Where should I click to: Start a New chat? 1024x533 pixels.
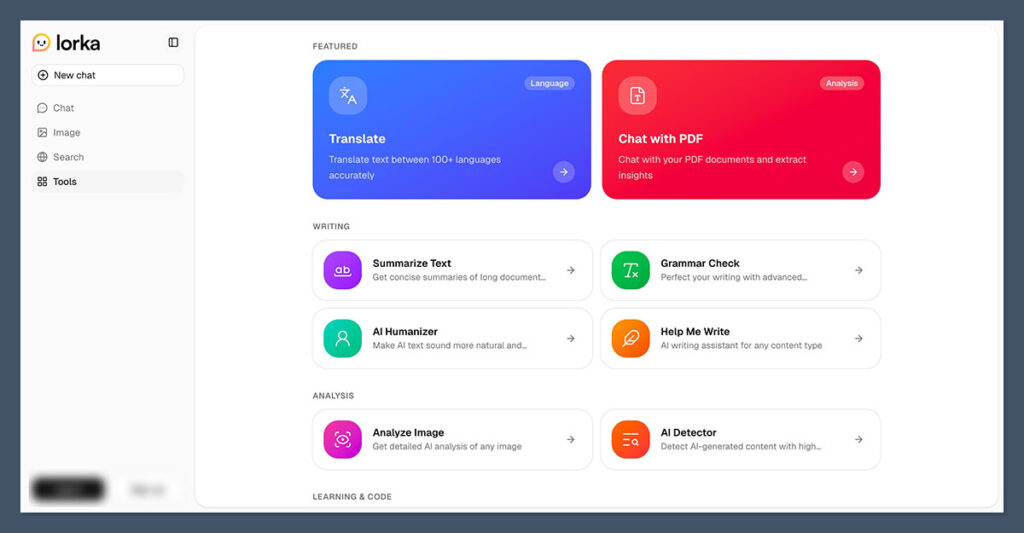pos(108,75)
